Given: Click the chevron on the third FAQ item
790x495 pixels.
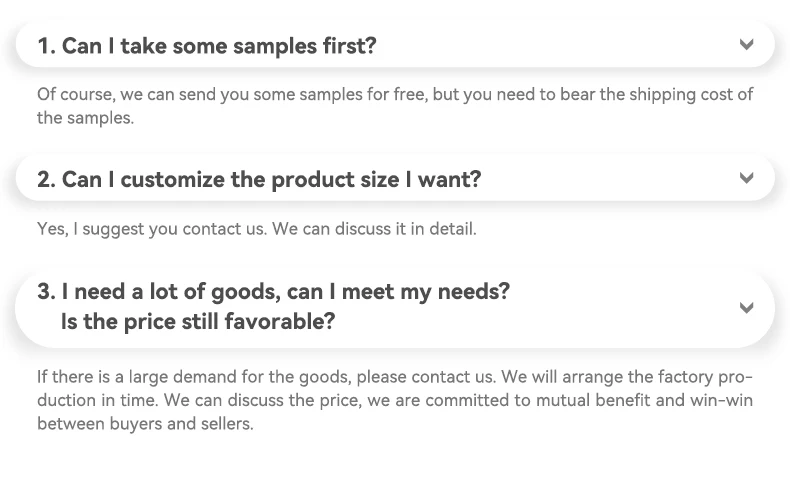Looking at the screenshot, I should tap(746, 307).
